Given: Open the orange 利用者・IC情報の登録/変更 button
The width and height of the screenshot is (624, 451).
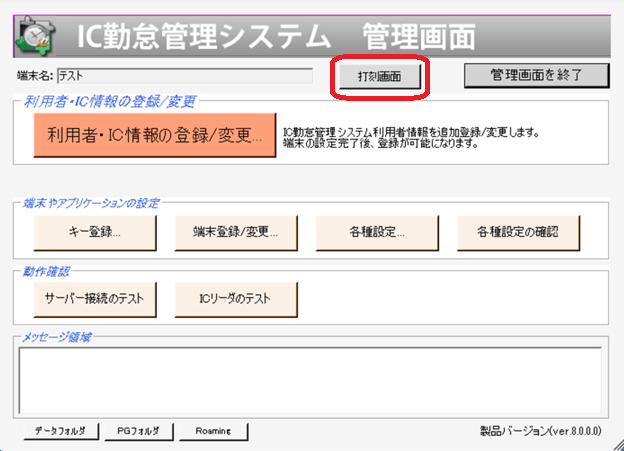Looking at the screenshot, I should coord(155,135).
